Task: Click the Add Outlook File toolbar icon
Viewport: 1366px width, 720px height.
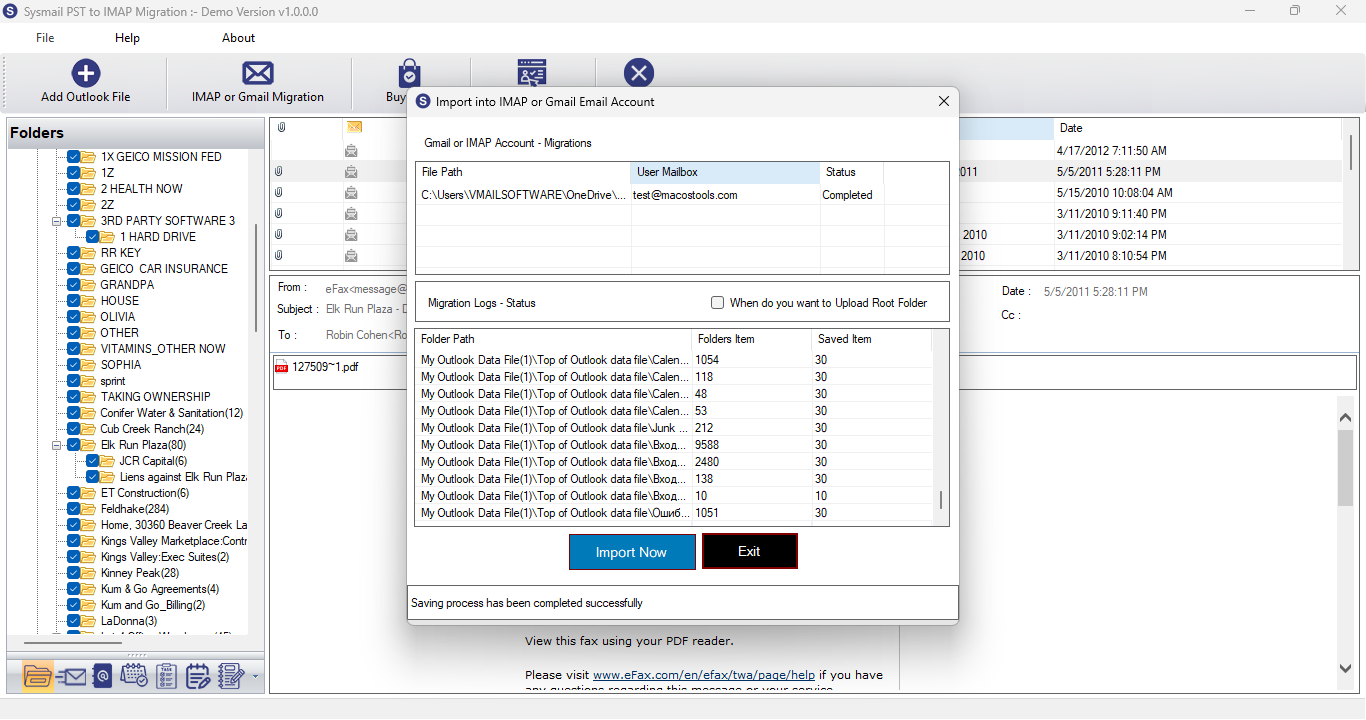Action: point(86,73)
